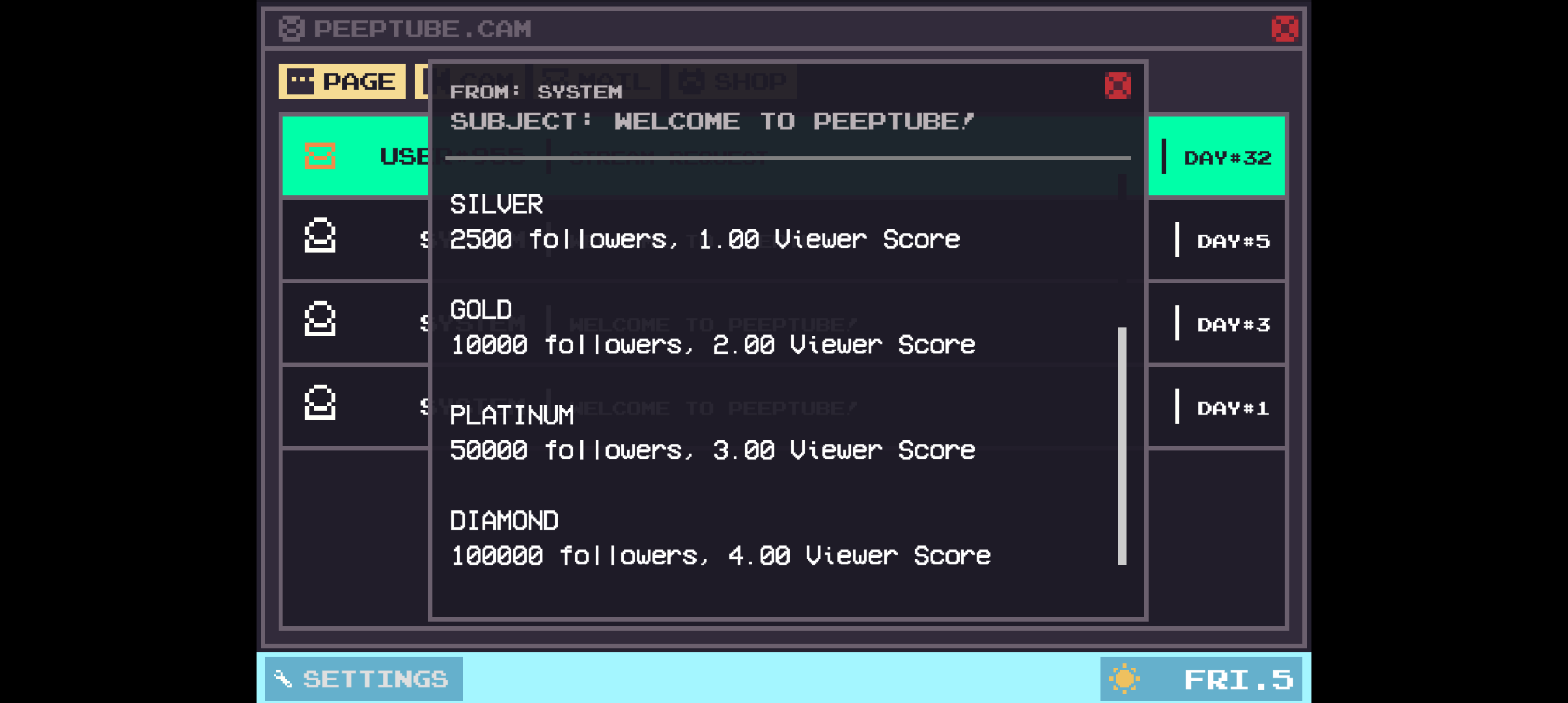Click the PLATINUM tier heading text
Viewport: 1568px width, 703px height.
click(512, 415)
